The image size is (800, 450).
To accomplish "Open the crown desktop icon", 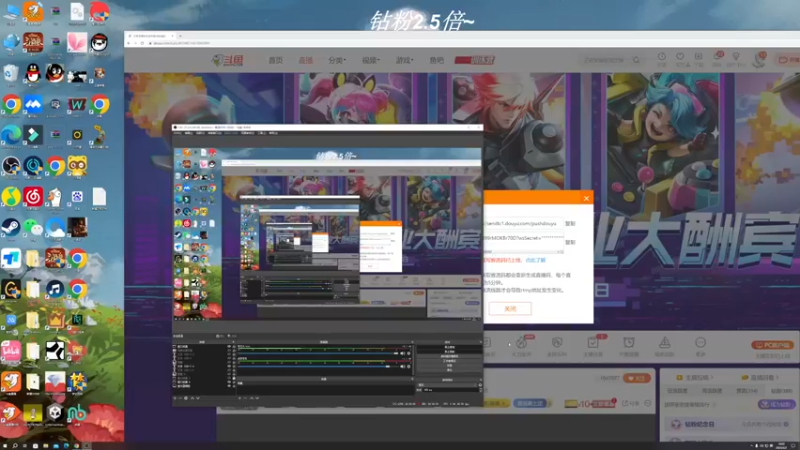I will click(55, 320).
